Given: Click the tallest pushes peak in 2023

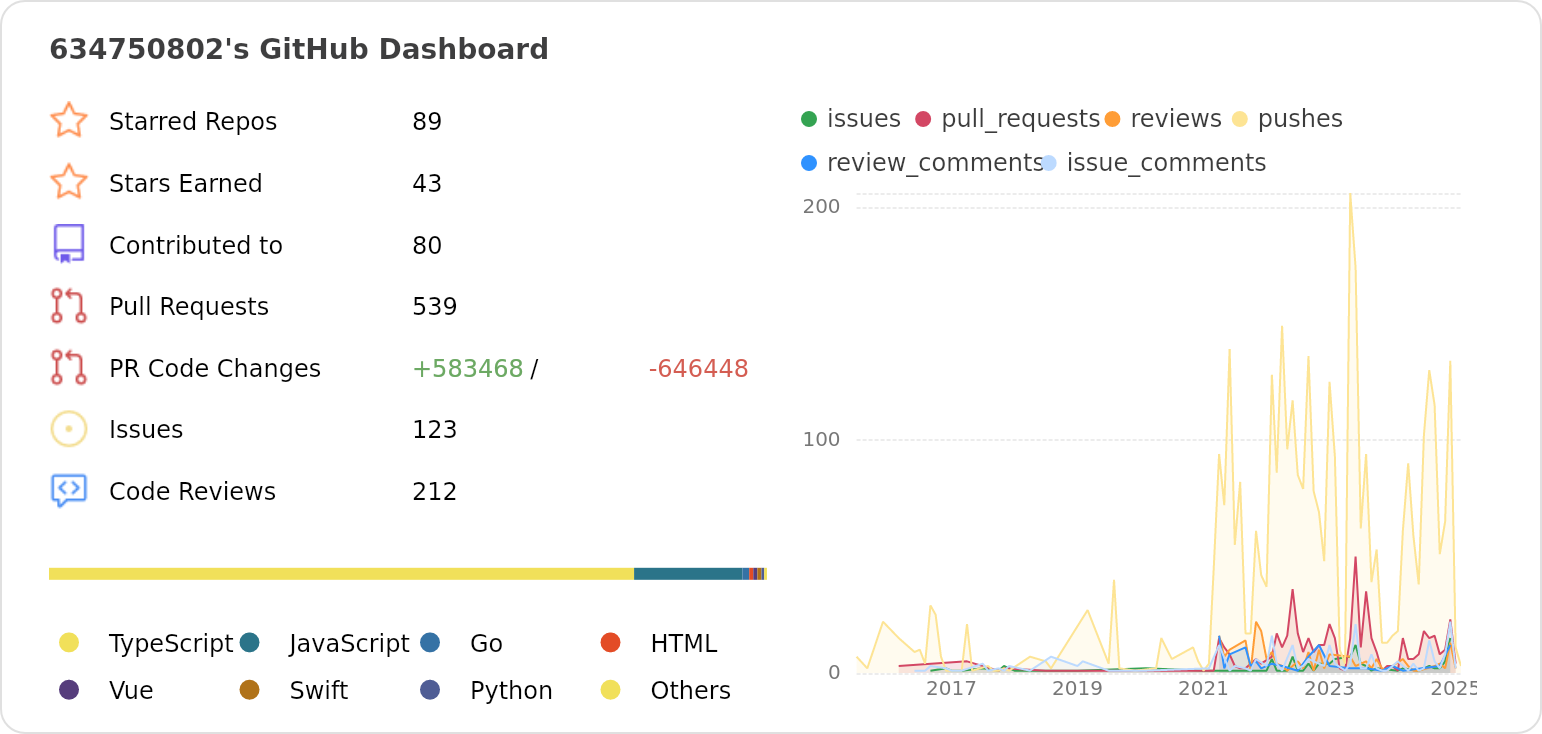Looking at the screenshot, I should 1350,196.
